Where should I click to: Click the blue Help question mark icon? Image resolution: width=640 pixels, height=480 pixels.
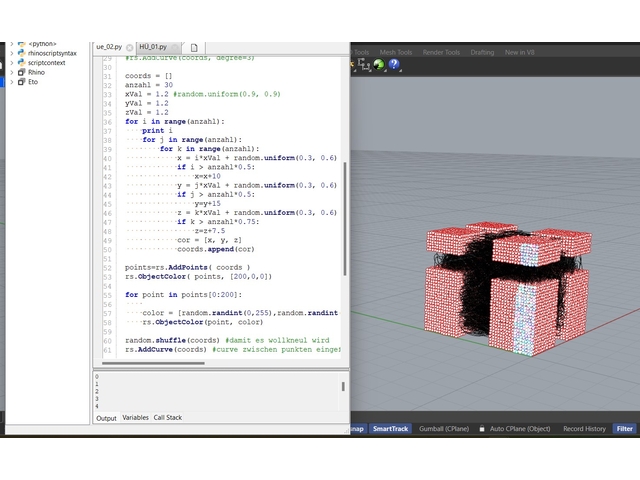[394, 65]
